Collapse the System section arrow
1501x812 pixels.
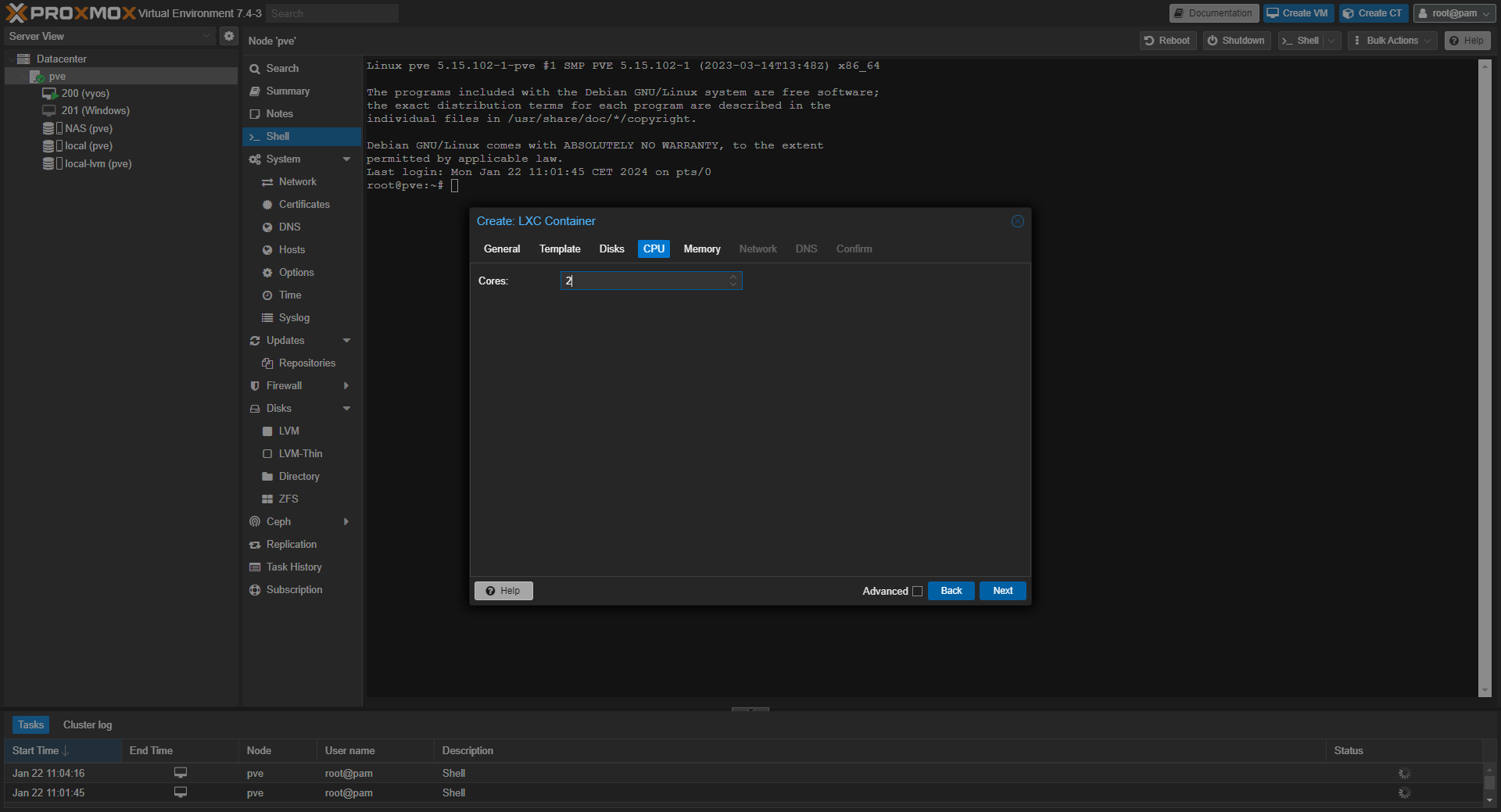coord(346,159)
